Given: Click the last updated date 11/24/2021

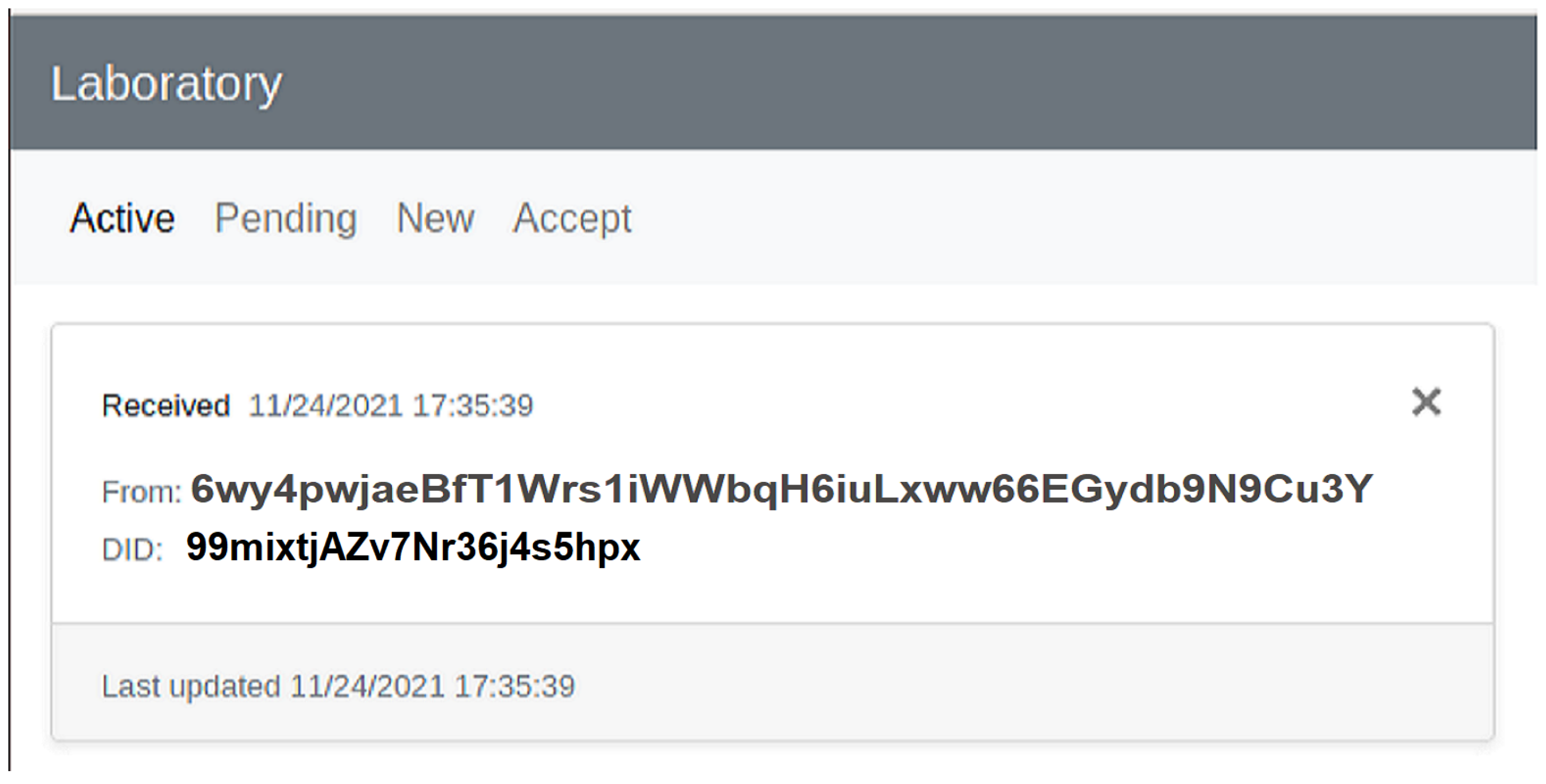Looking at the screenshot, I should click(x=367, y=686).
